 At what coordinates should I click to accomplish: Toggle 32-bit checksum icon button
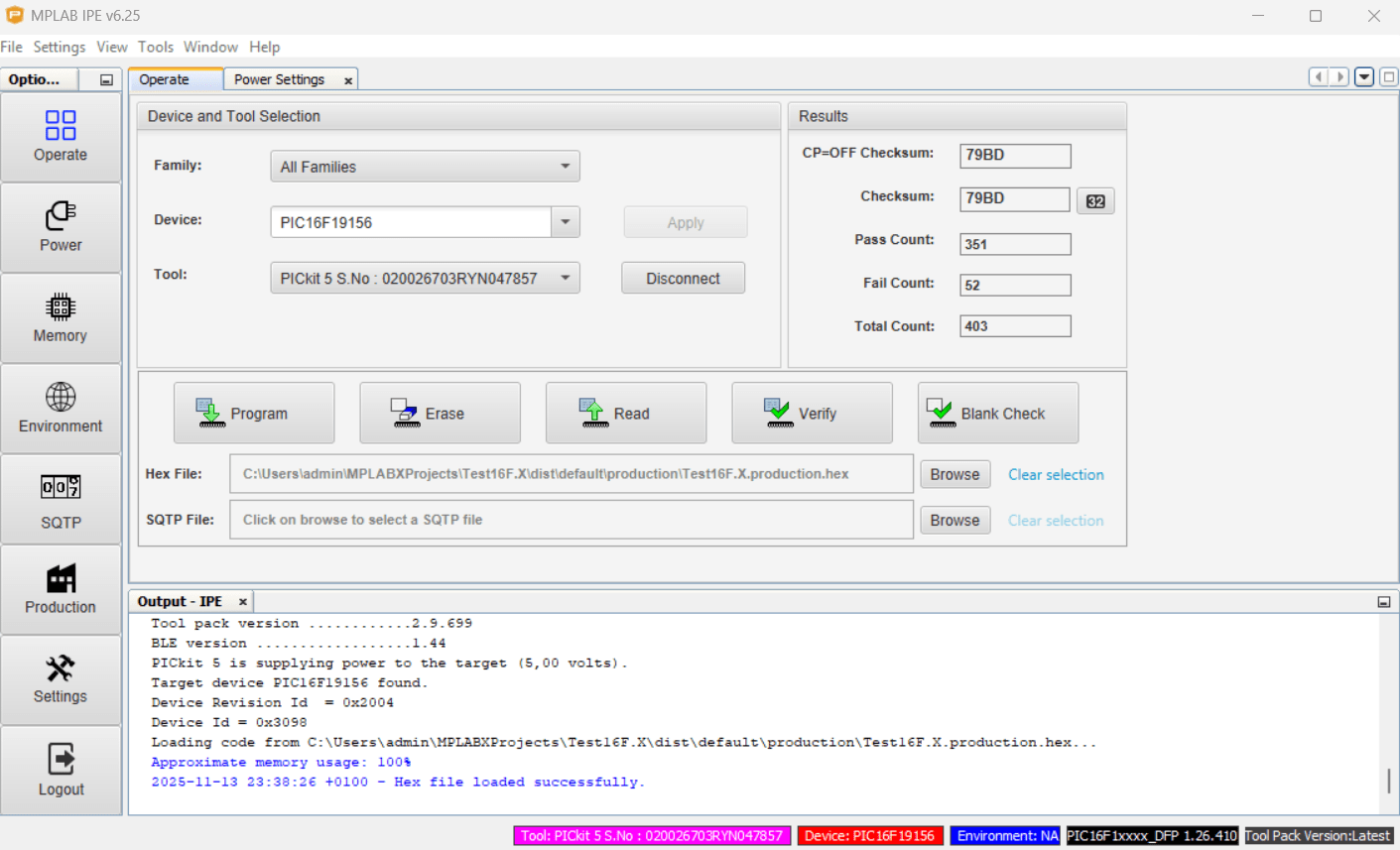(1095, 201)
